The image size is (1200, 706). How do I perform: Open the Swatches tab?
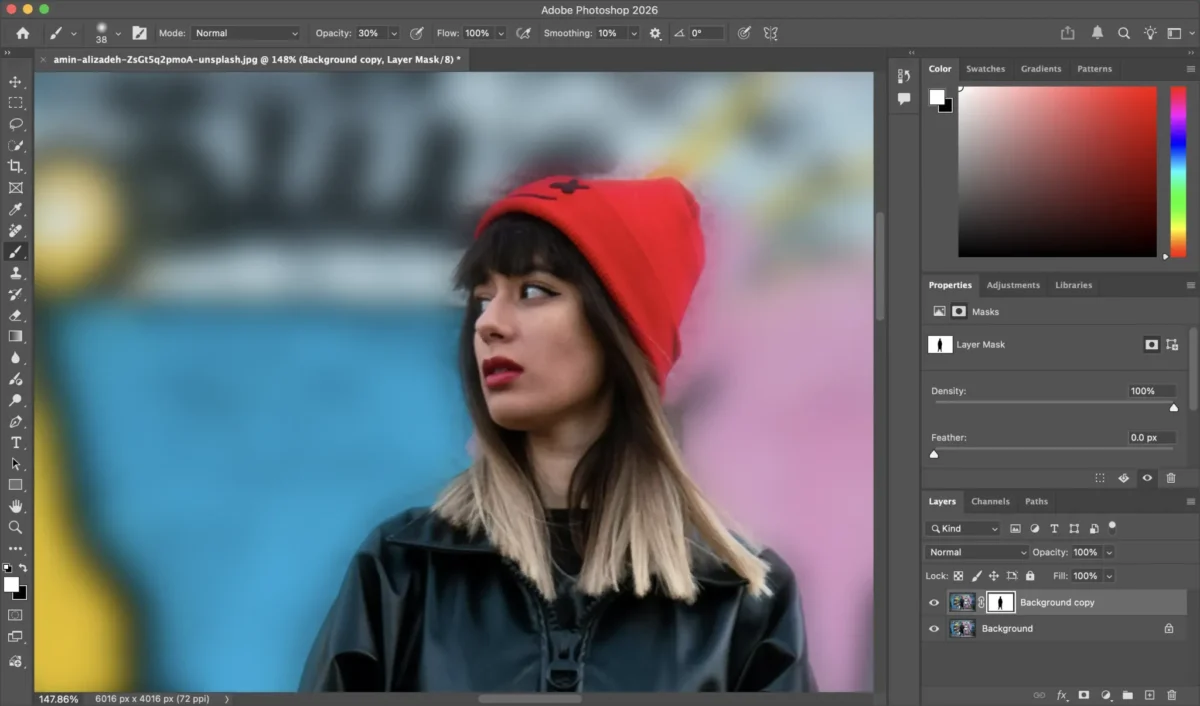pos(985,69)
